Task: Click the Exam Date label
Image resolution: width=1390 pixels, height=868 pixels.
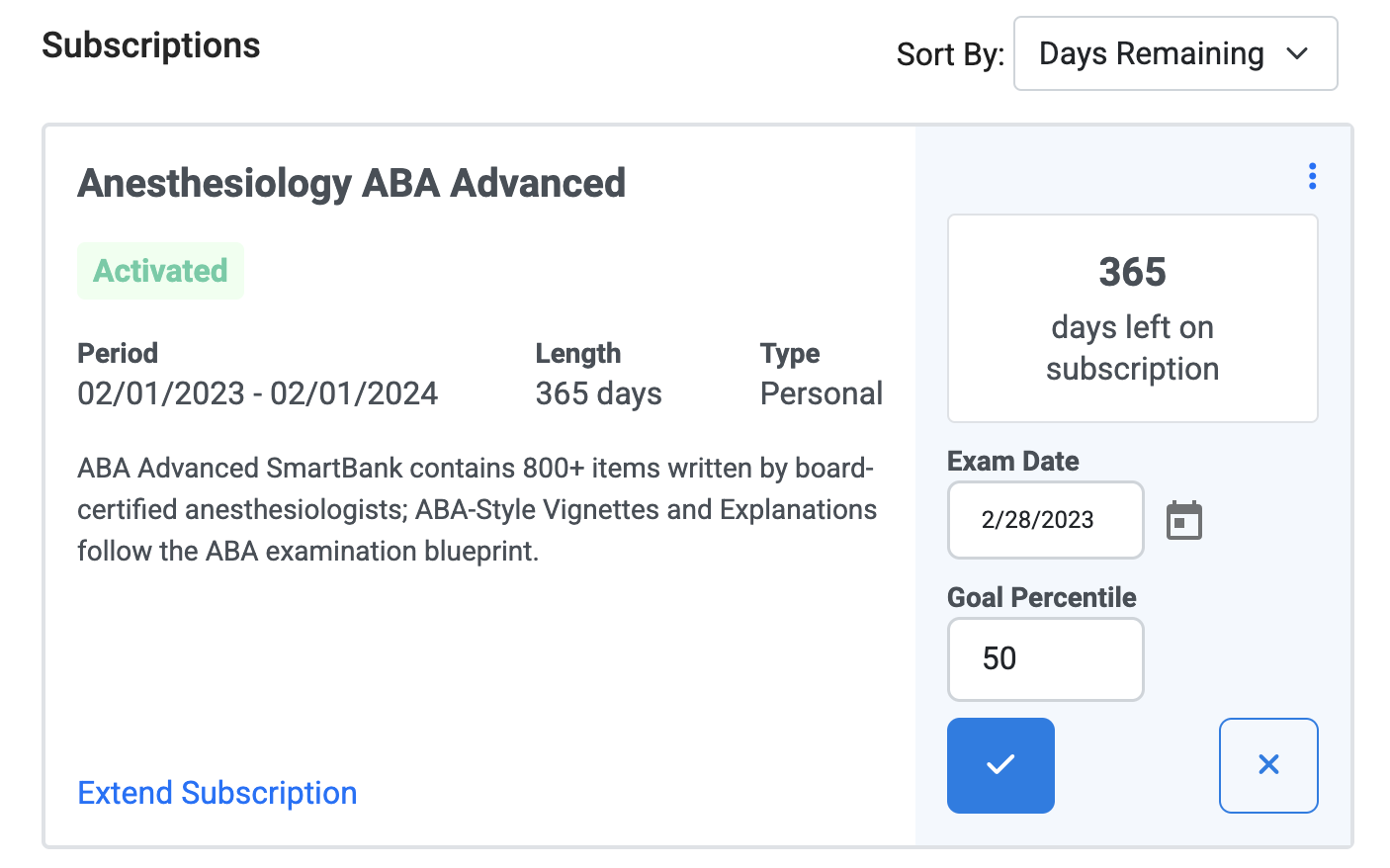Action: [x=1013, y=461]
